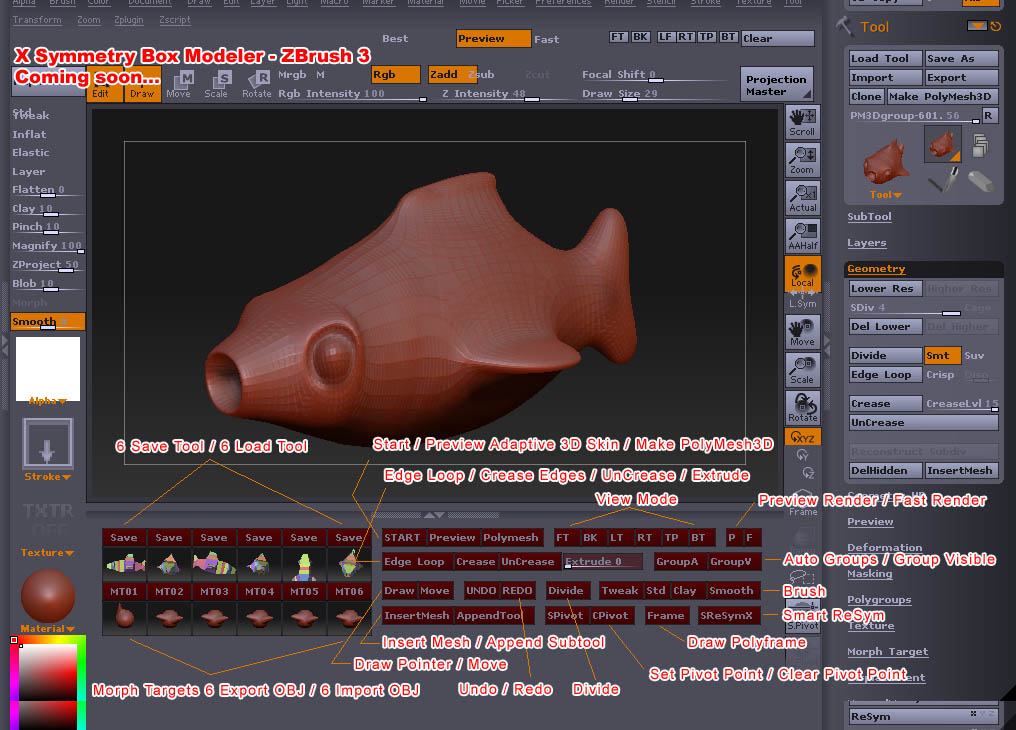This screenshot has height=730, width=1016.
Task: Expand the SubTool panel
Action: point(869,216)
